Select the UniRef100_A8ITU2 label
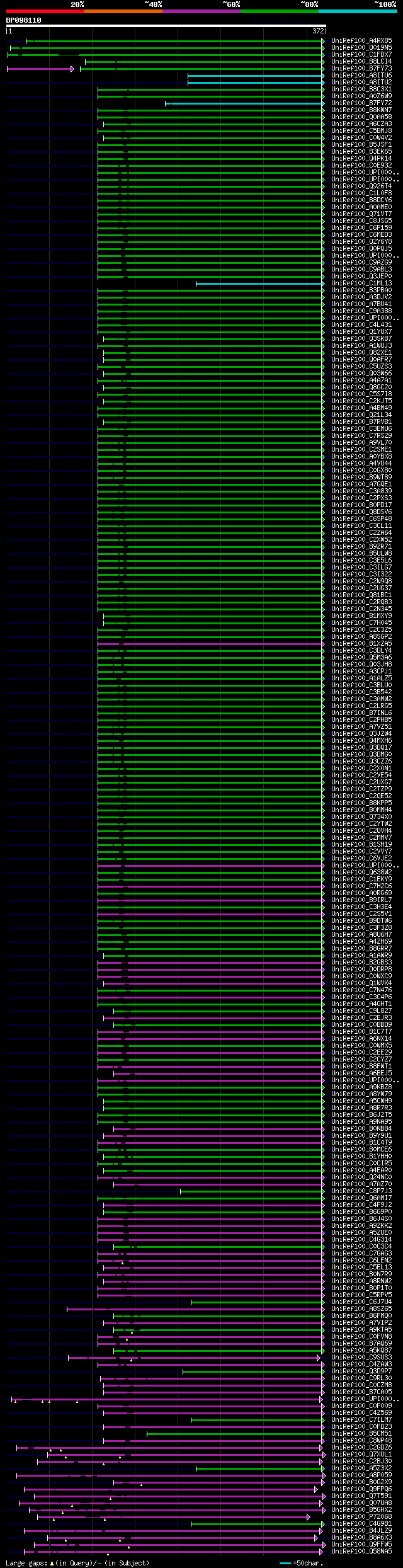Viewport: 403px width, 1568px height. coord(361,83)
